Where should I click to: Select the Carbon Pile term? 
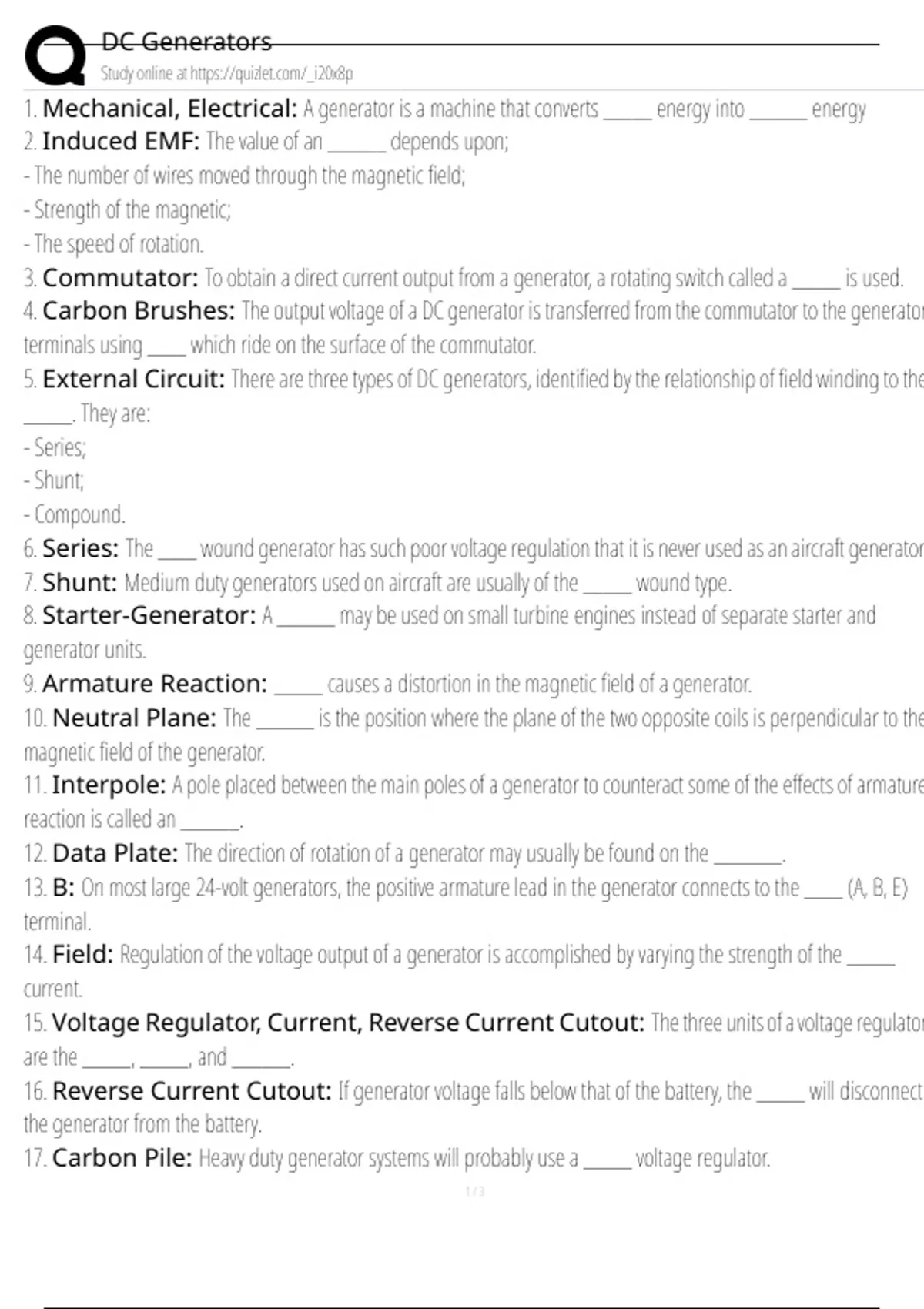coord(122,1158)
